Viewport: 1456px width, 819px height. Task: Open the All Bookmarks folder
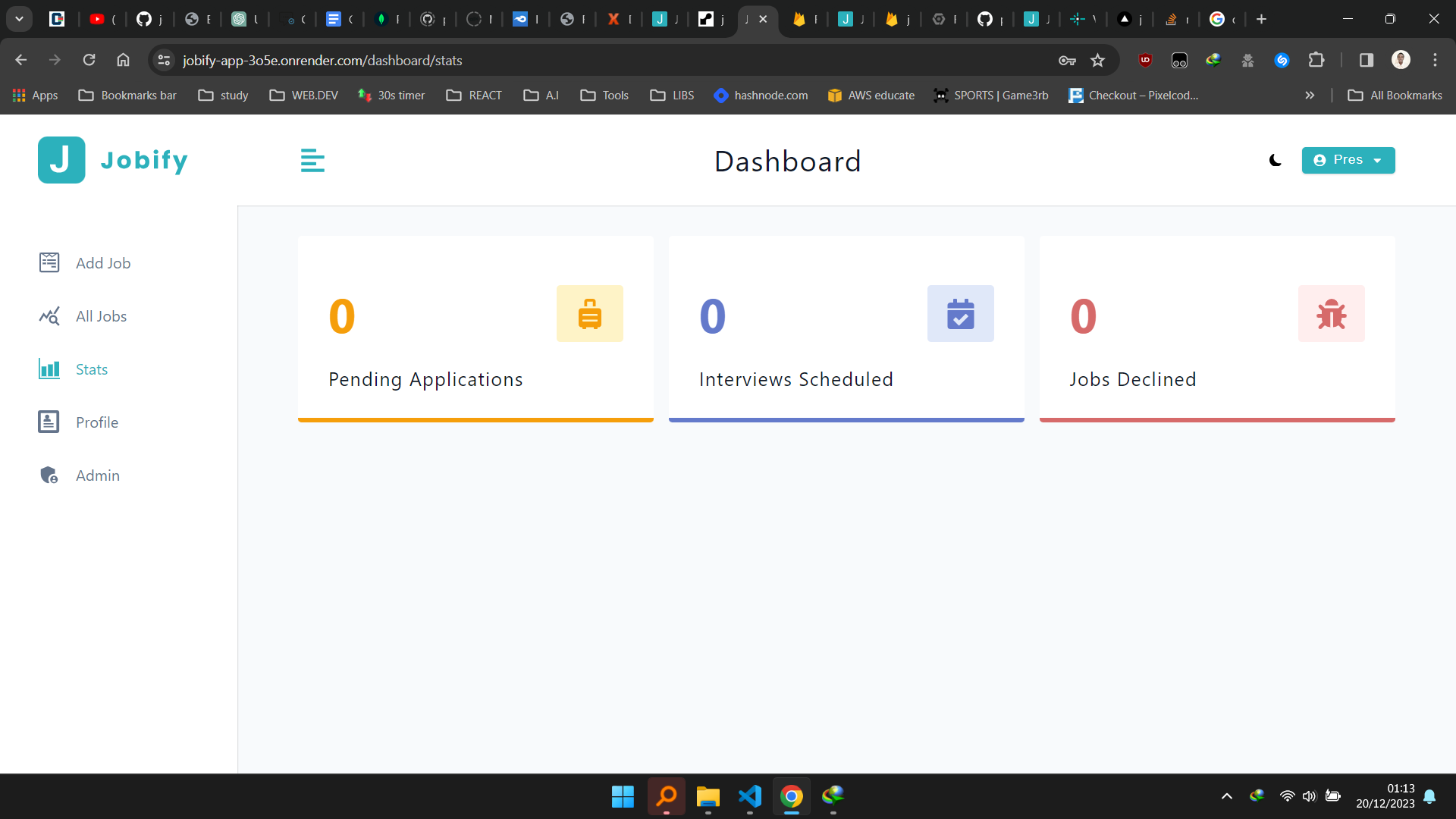point(1395,96)
